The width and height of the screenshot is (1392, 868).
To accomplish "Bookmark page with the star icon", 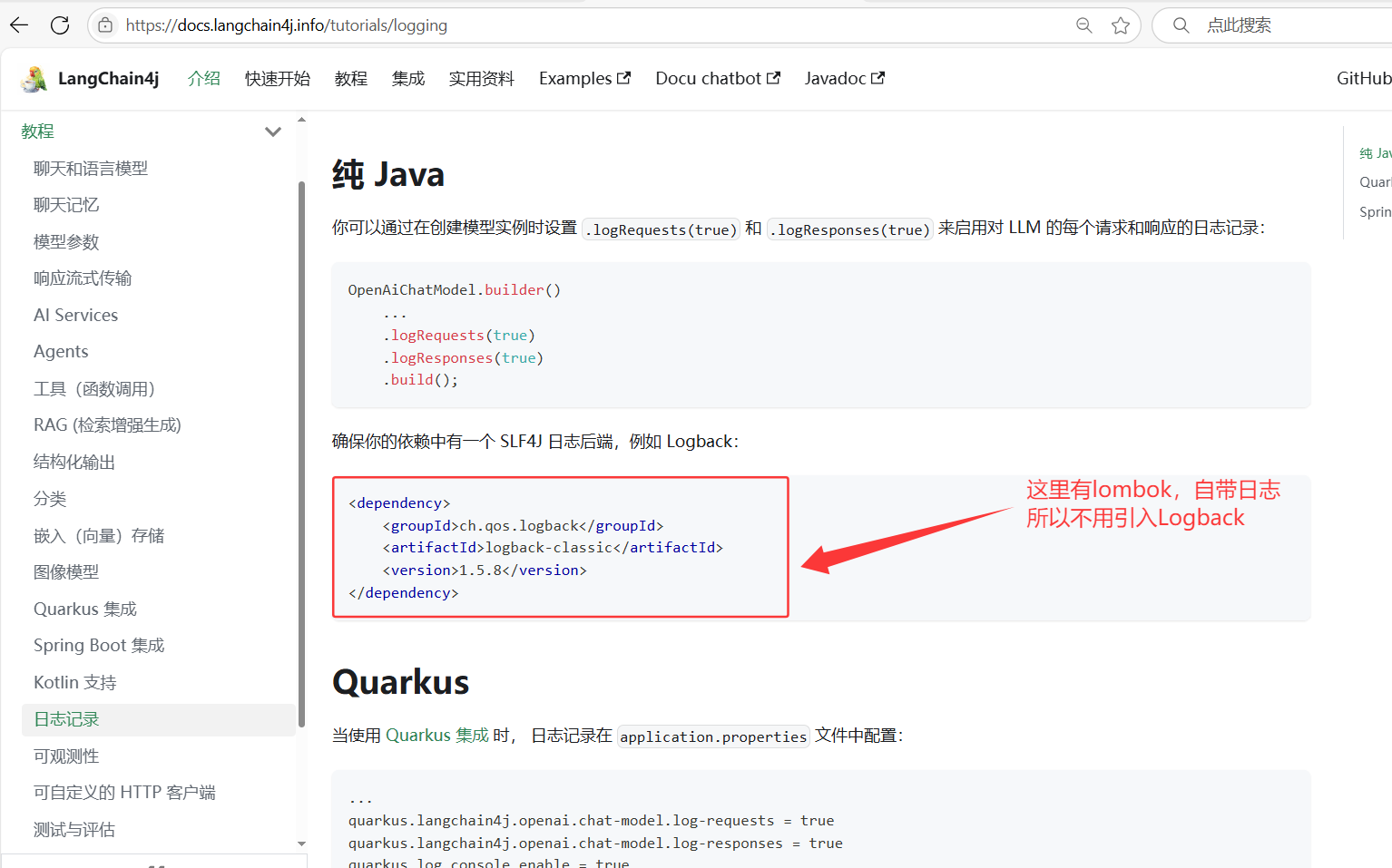I will point(1121,25).
